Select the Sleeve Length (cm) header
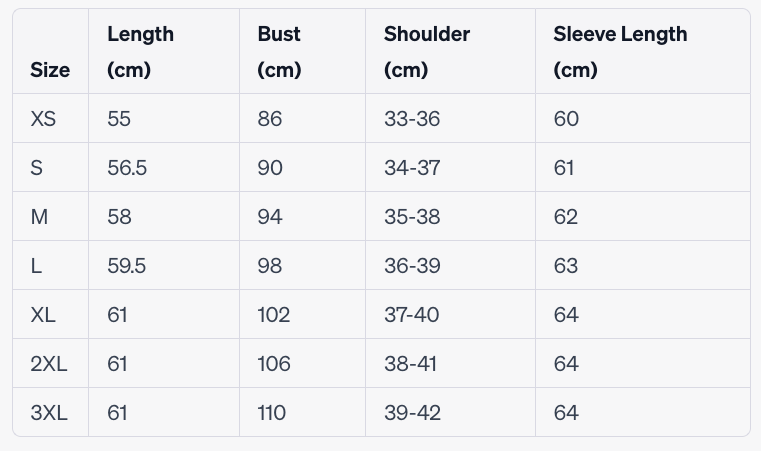761x451 pixels. 620,52
